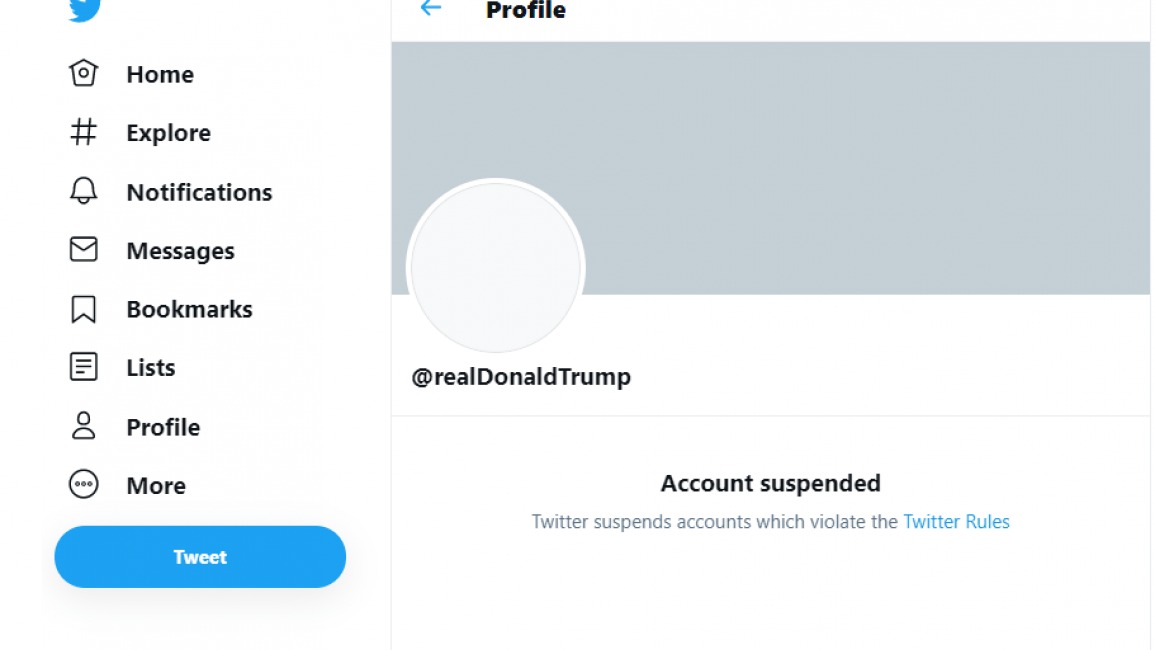
Task: Click the Notifications bell icon
Action: pyautogui.click(x=83, y=191)
